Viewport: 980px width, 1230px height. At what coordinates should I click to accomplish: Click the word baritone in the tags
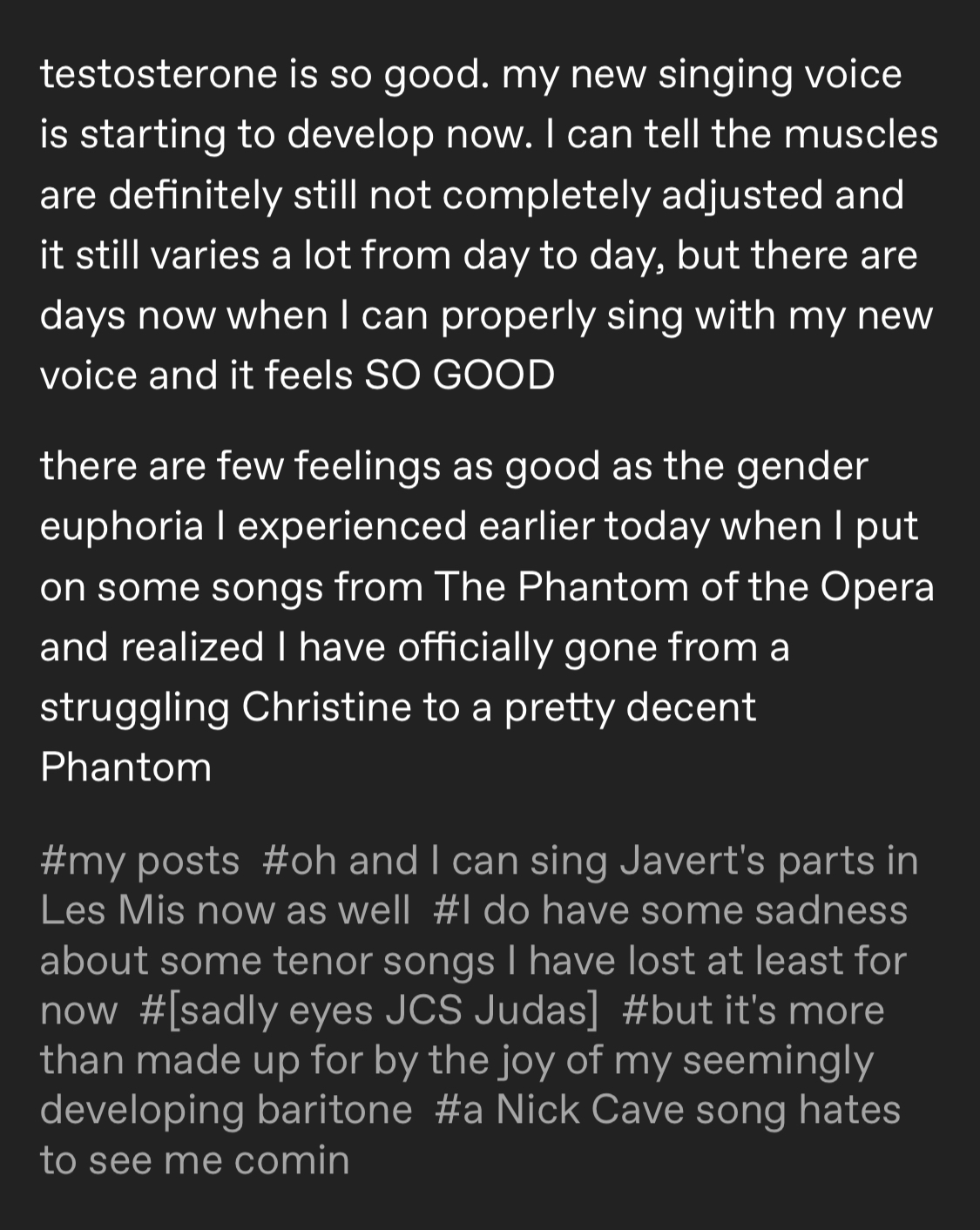(x=335, y=1111)
